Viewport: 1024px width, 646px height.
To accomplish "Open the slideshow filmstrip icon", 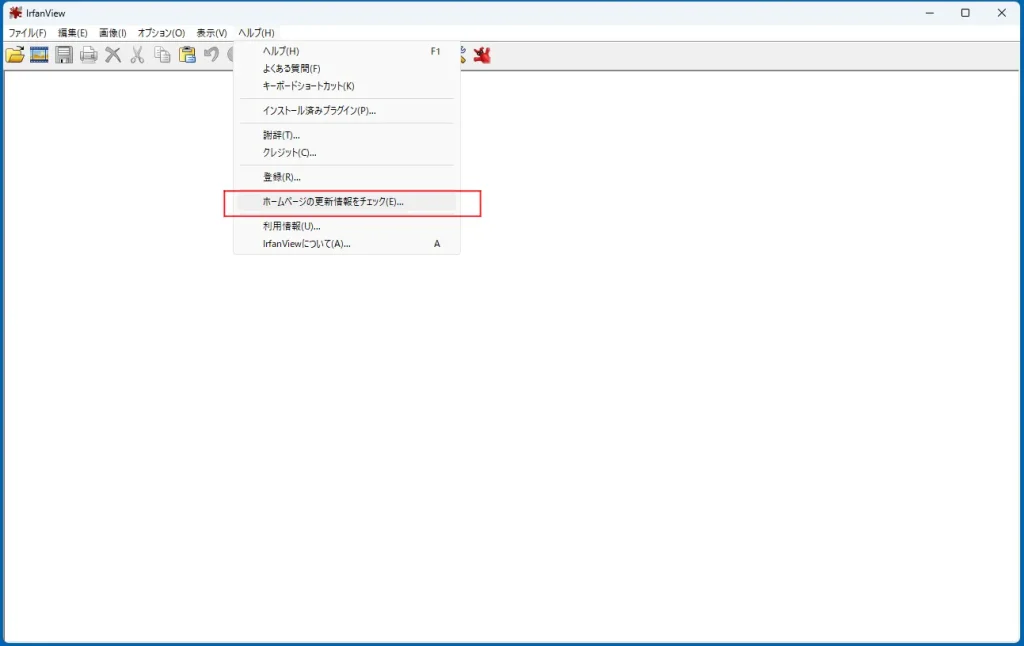I will pos(39,55).
